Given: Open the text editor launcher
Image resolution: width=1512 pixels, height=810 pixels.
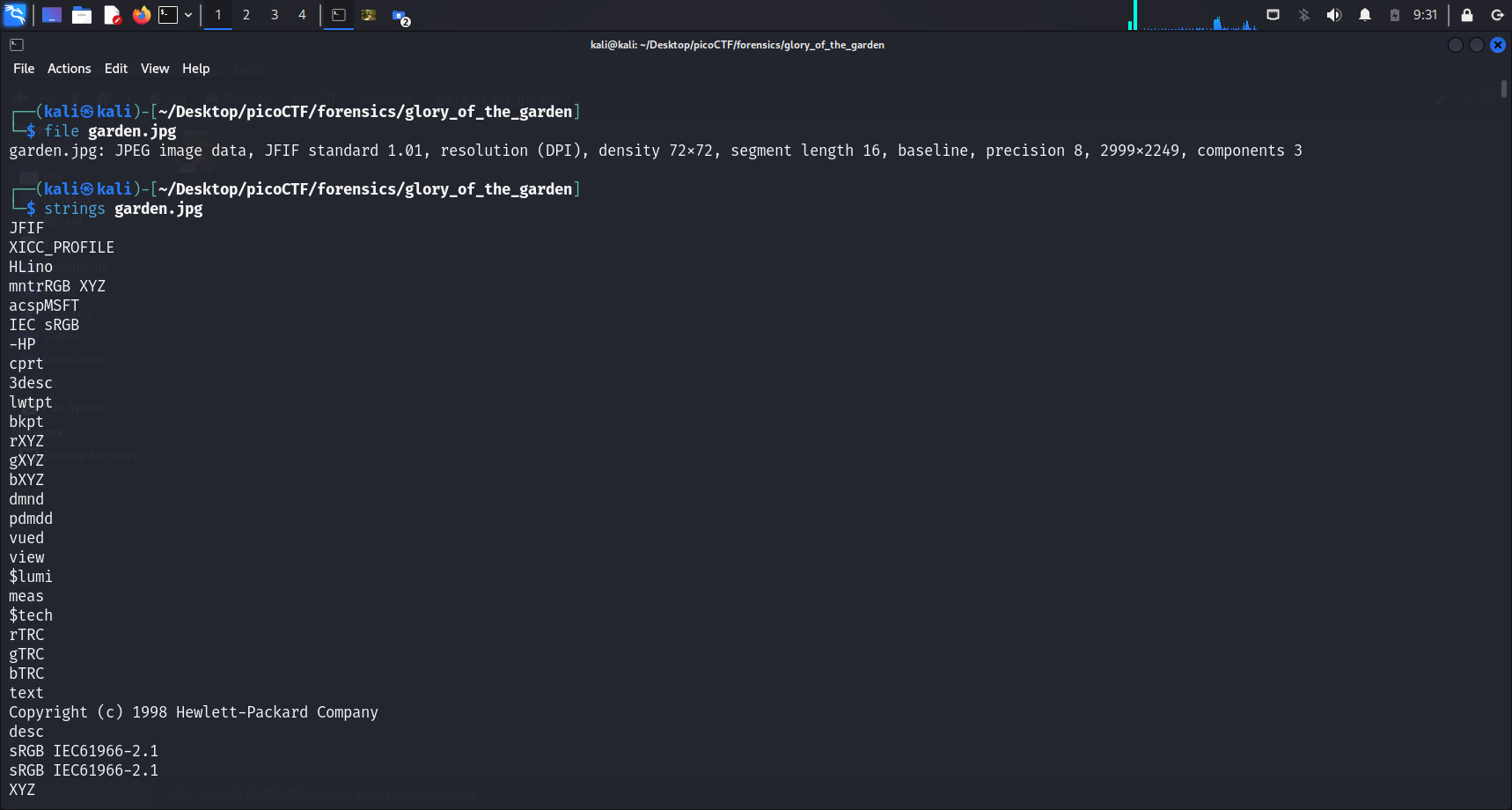Looking at the screenshot, I should (x=112, y=15).
